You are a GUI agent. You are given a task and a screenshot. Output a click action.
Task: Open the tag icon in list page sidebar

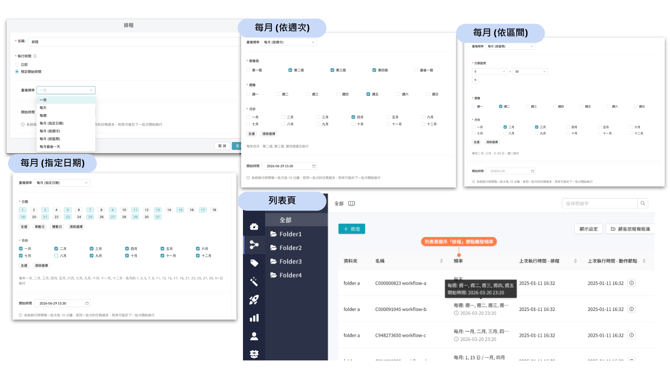point(254,263)
